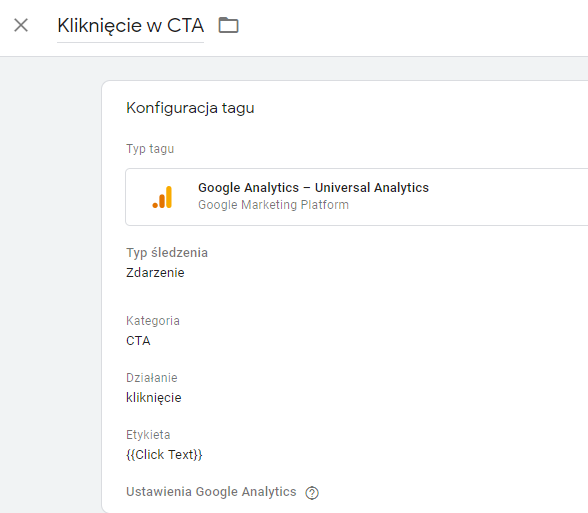Click the Typ tagu label

[x=150, y=149]
